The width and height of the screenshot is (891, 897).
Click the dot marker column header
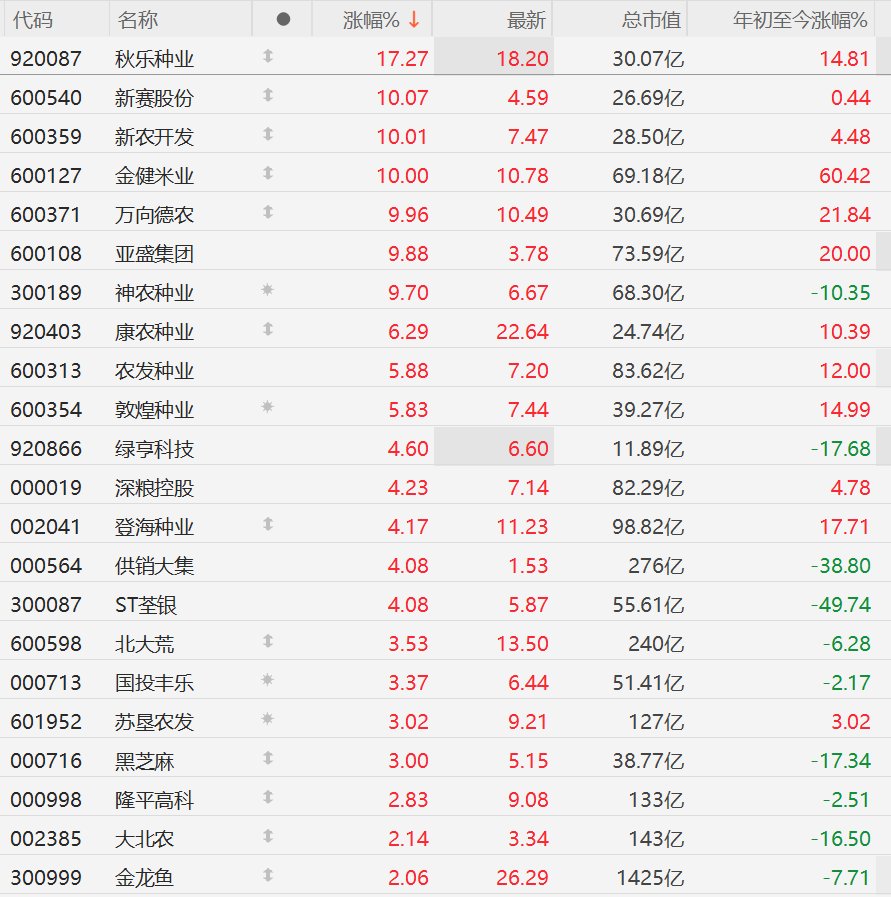point(283,19)
